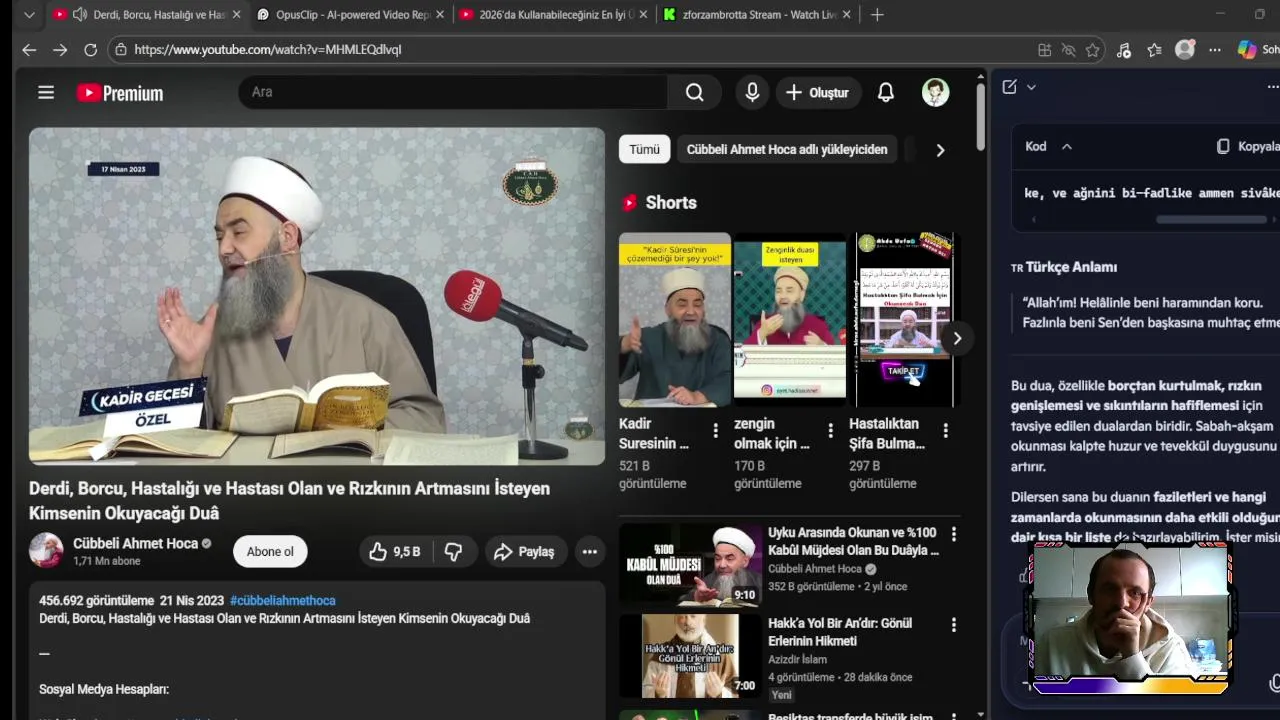Image resolution: width=1280 pixels, height=720 pixels.
Task: Click the new chat compose icon in sidebar
Action: click(x=1009, y=87)
